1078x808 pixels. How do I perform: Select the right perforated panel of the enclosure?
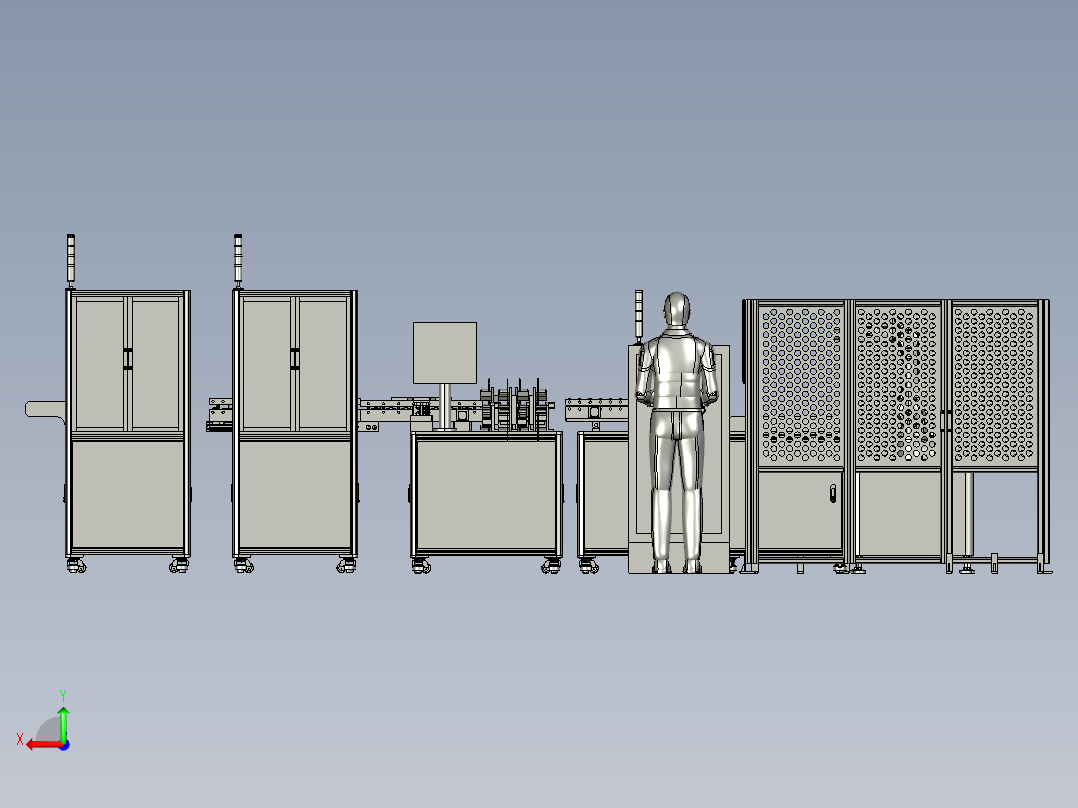coord(994,385)
